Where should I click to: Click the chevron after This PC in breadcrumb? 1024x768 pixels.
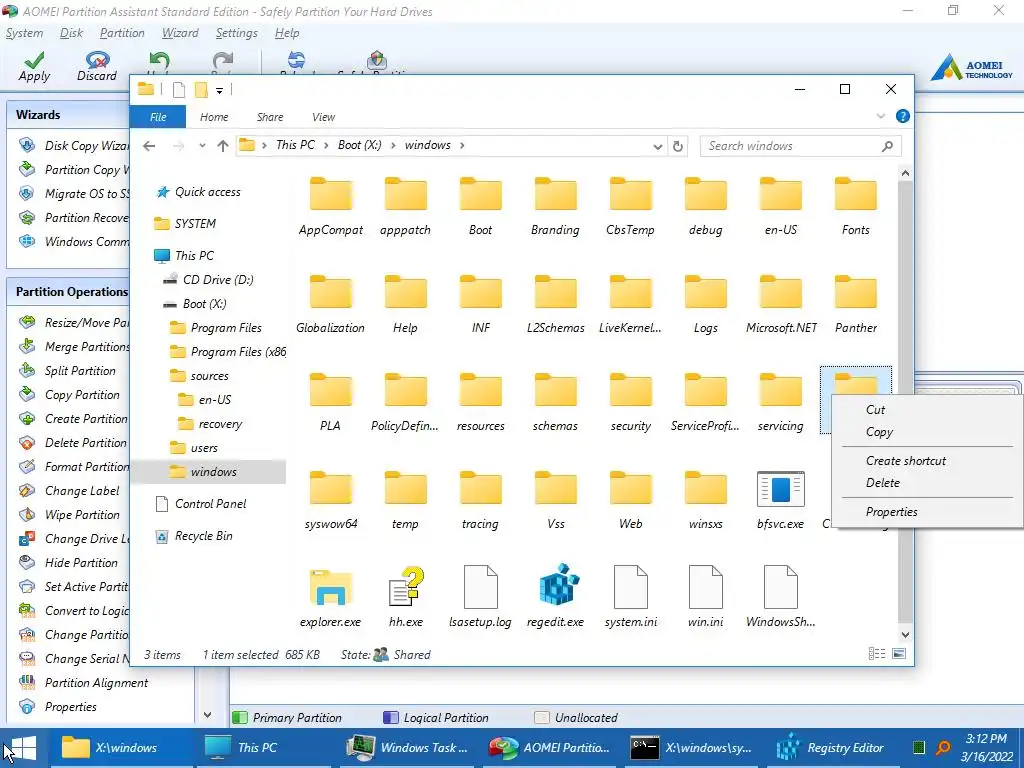click(x=325, y=145)
